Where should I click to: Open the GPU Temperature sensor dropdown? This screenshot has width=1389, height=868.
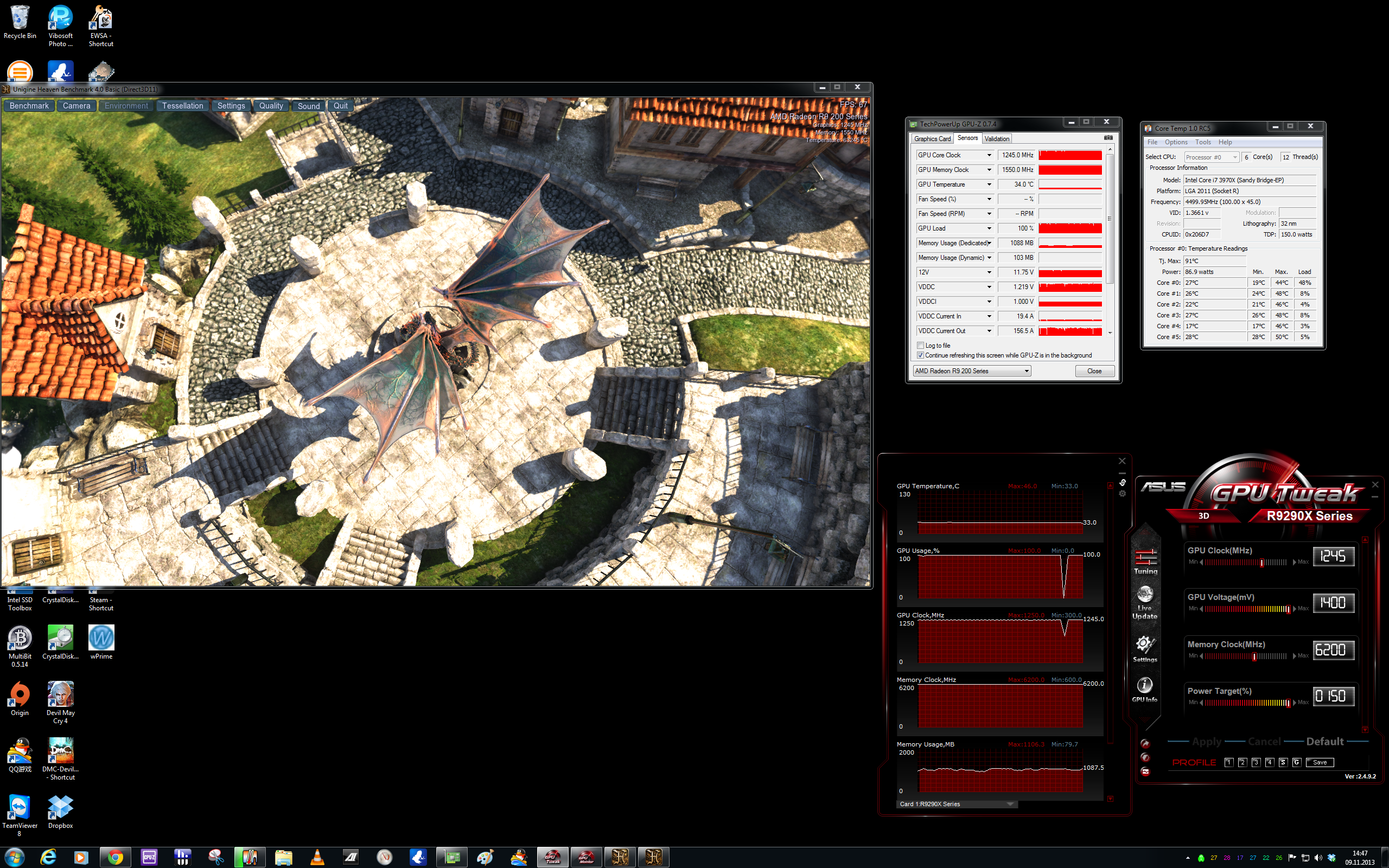tap(989, 184)
